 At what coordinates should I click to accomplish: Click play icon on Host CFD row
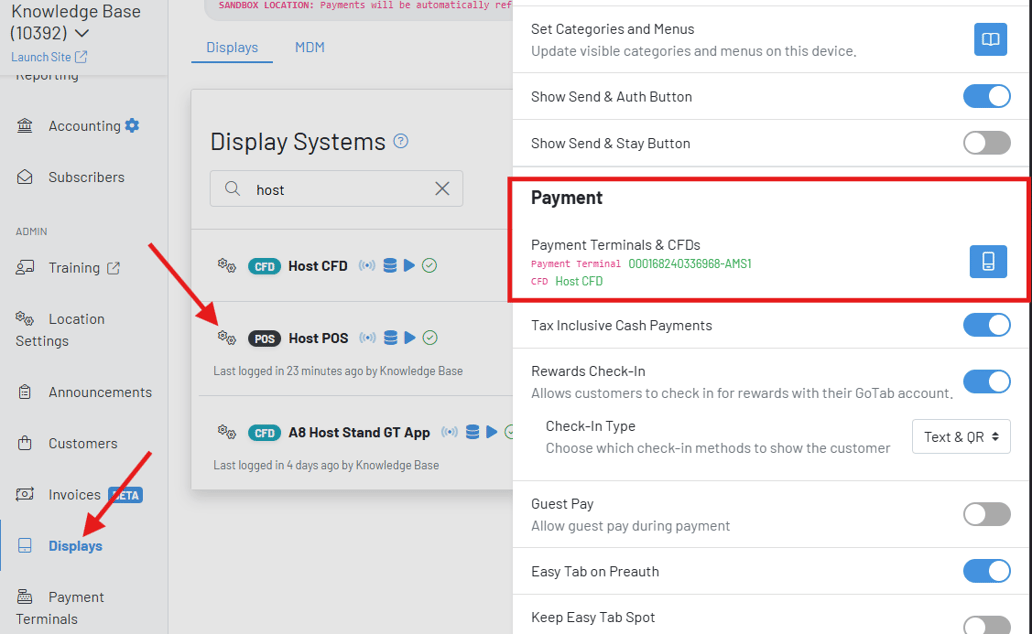(x=409, y=266)
